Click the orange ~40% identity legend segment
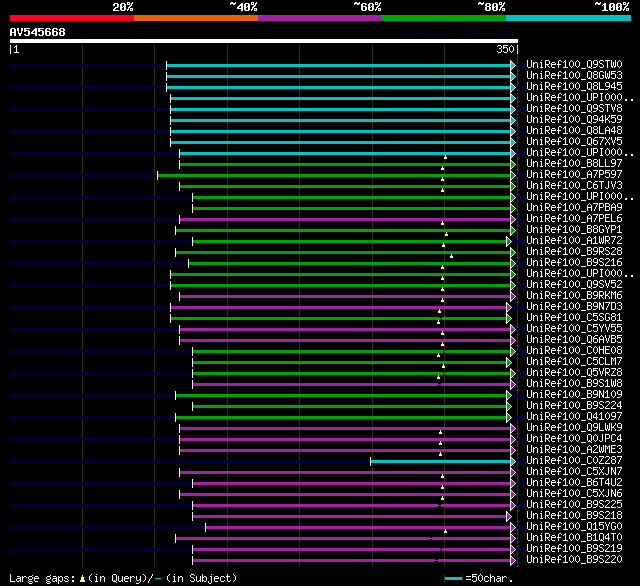 point(196,18)
